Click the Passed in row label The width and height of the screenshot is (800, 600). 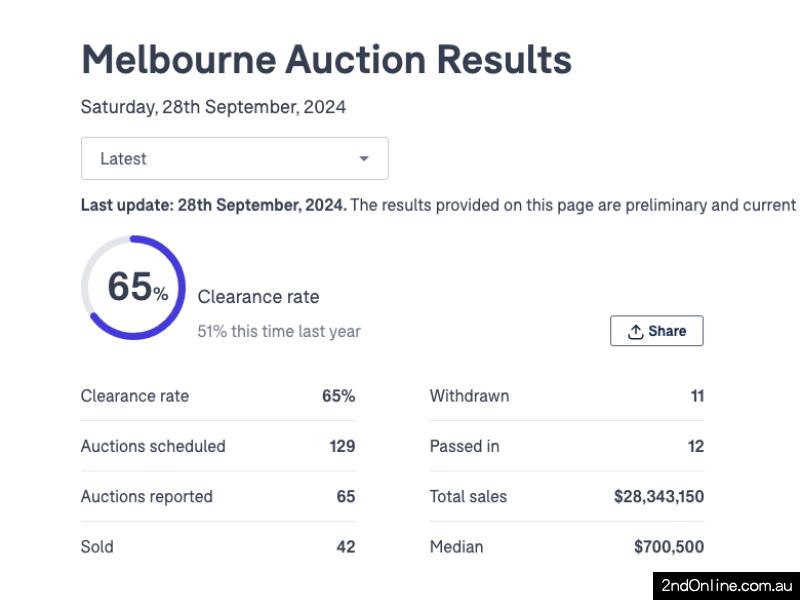[x=464, y=446]
